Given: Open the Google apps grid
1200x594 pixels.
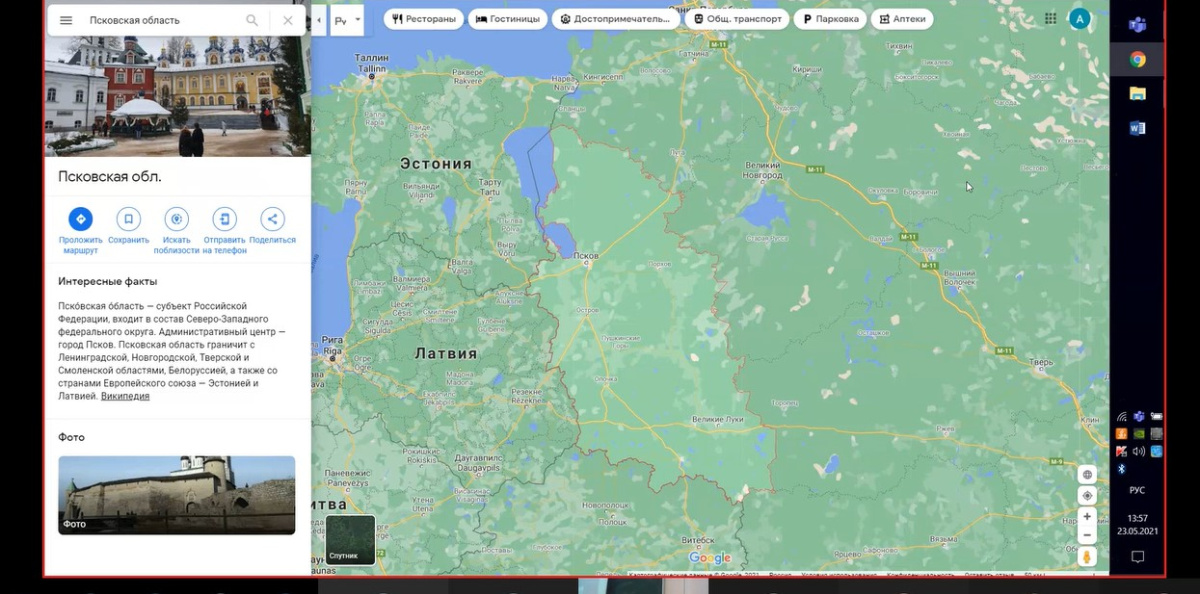Looking at the screenshot, I should pyautogui.click(x=1050, y=18).
